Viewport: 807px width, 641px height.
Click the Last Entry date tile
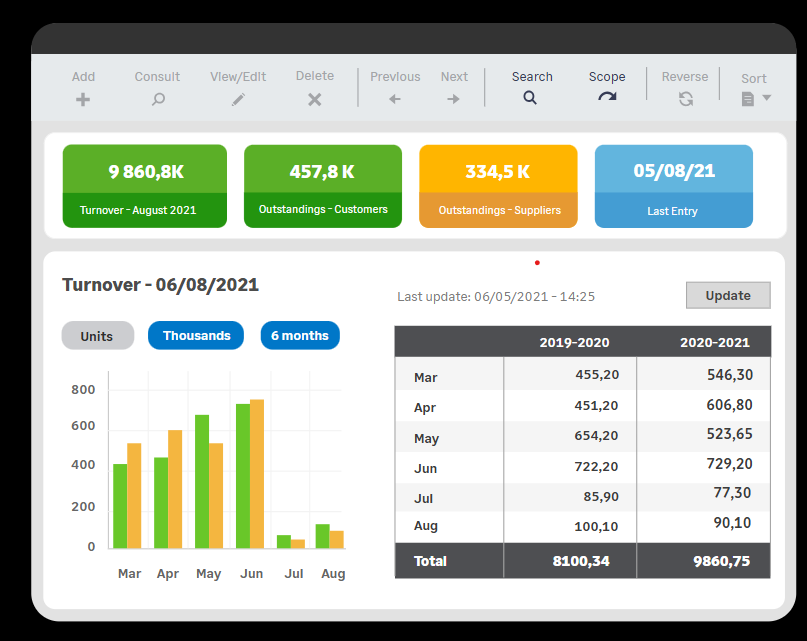click(x=673, y=186)
